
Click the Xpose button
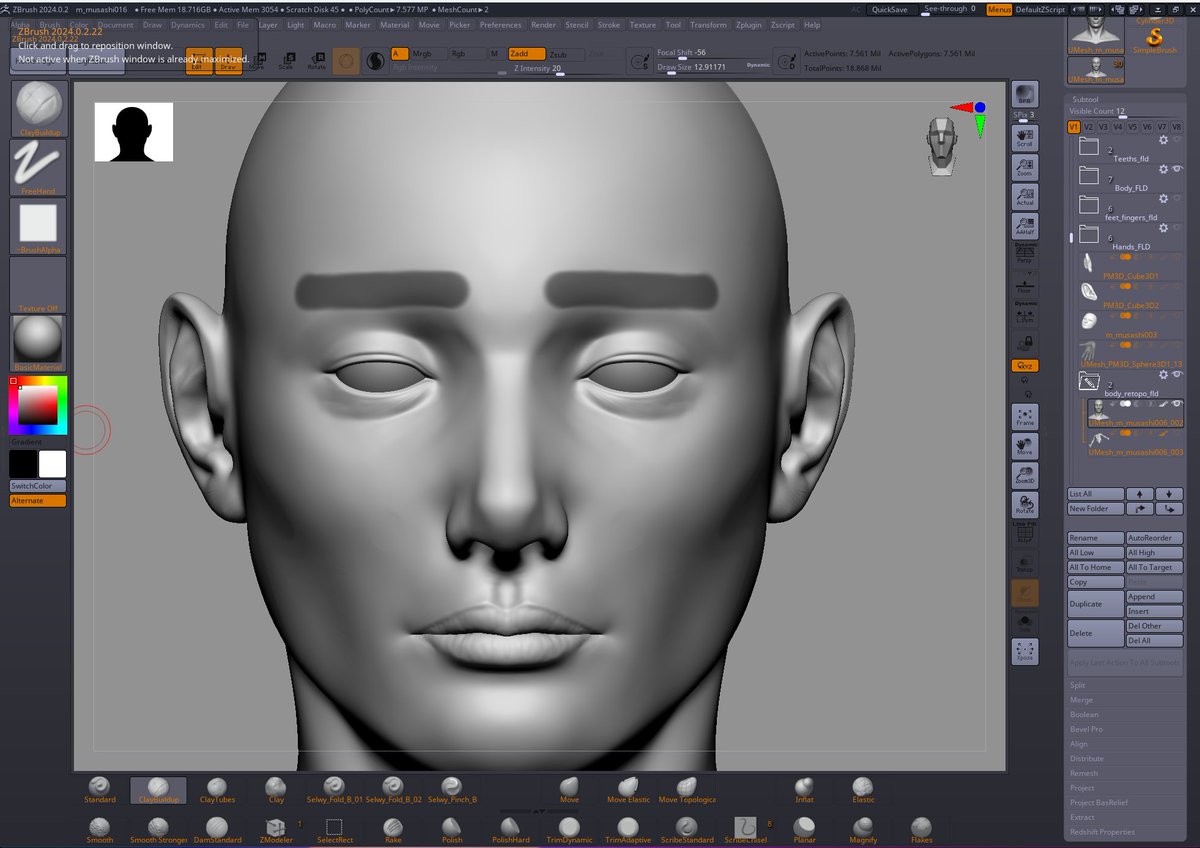click(1025, 651)
